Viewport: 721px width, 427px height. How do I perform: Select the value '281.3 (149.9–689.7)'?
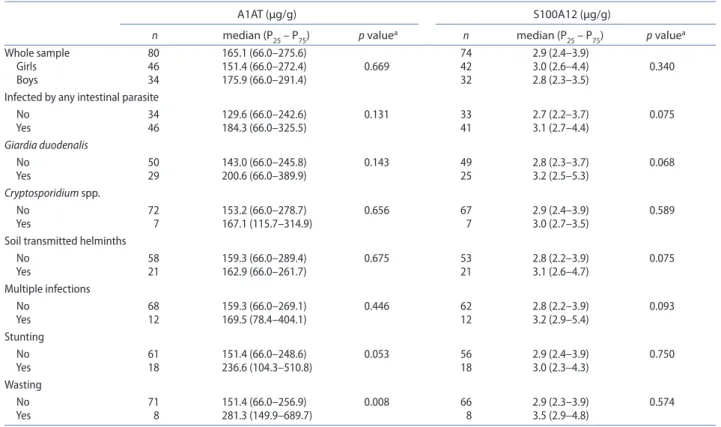267,416
